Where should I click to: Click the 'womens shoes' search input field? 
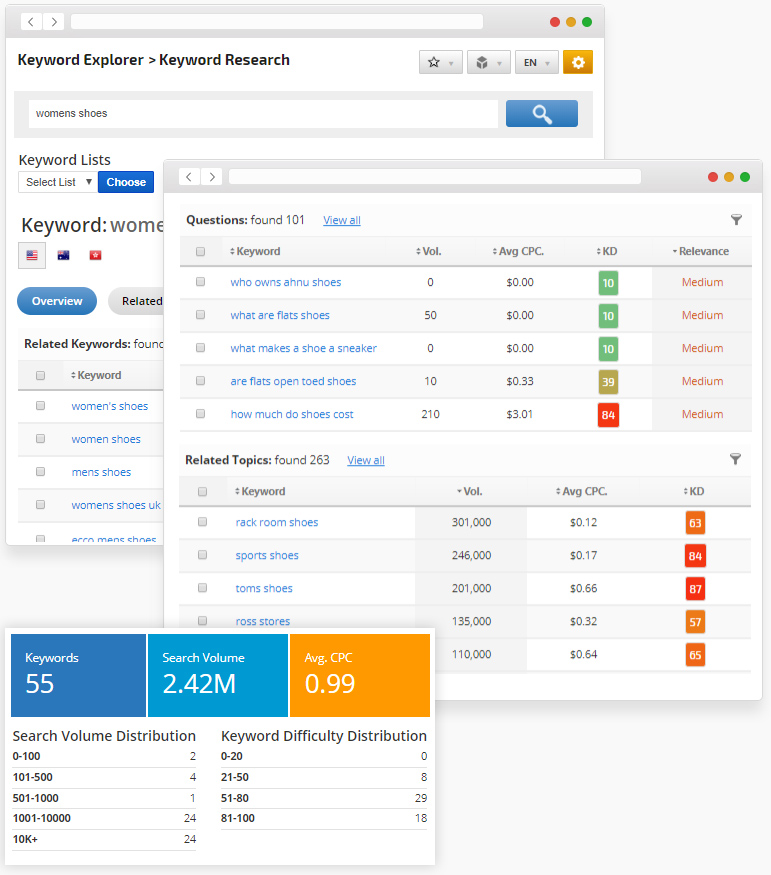pyautogui.click(x=262, y=114)
